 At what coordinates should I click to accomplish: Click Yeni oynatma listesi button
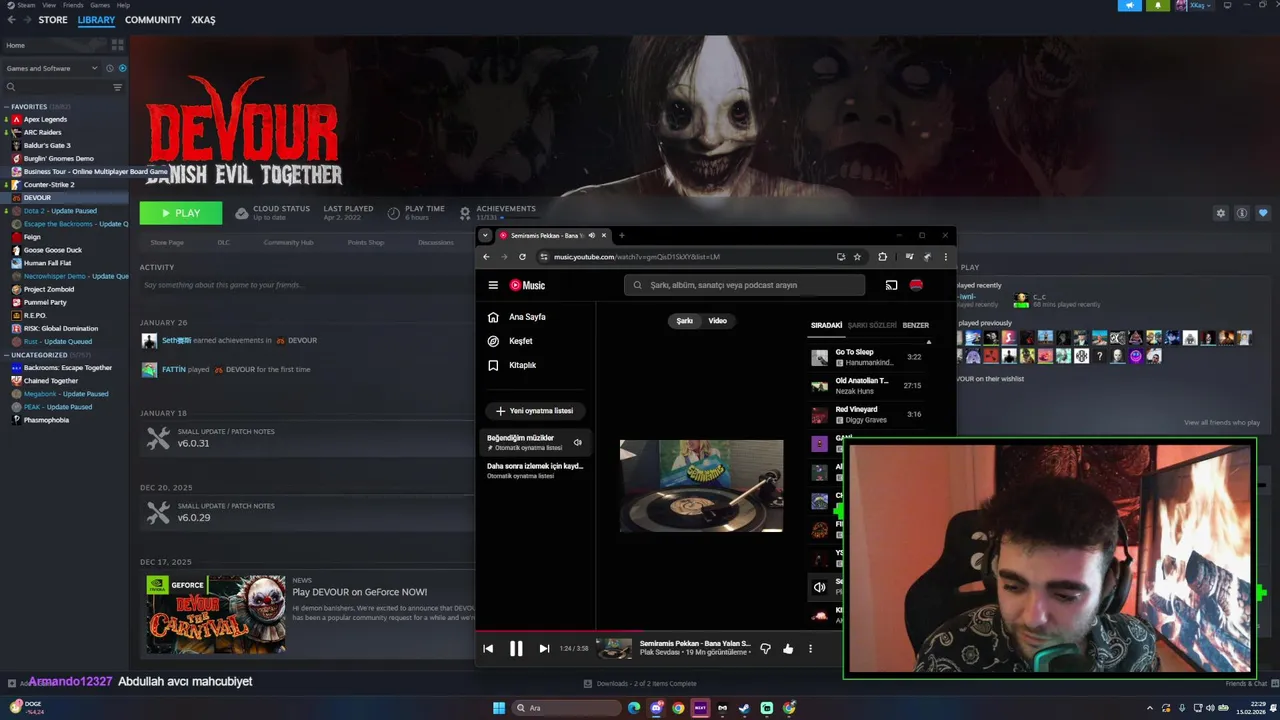(535, 411)
